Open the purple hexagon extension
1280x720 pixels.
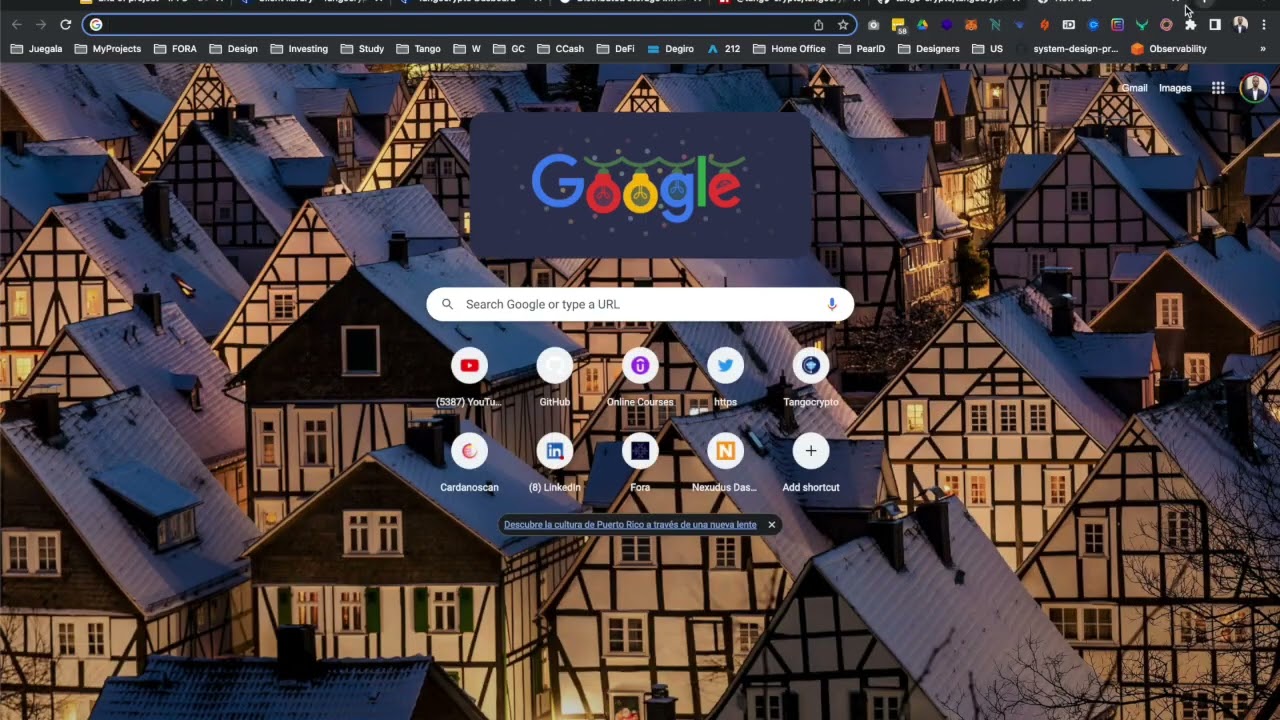tap(947, 24)
